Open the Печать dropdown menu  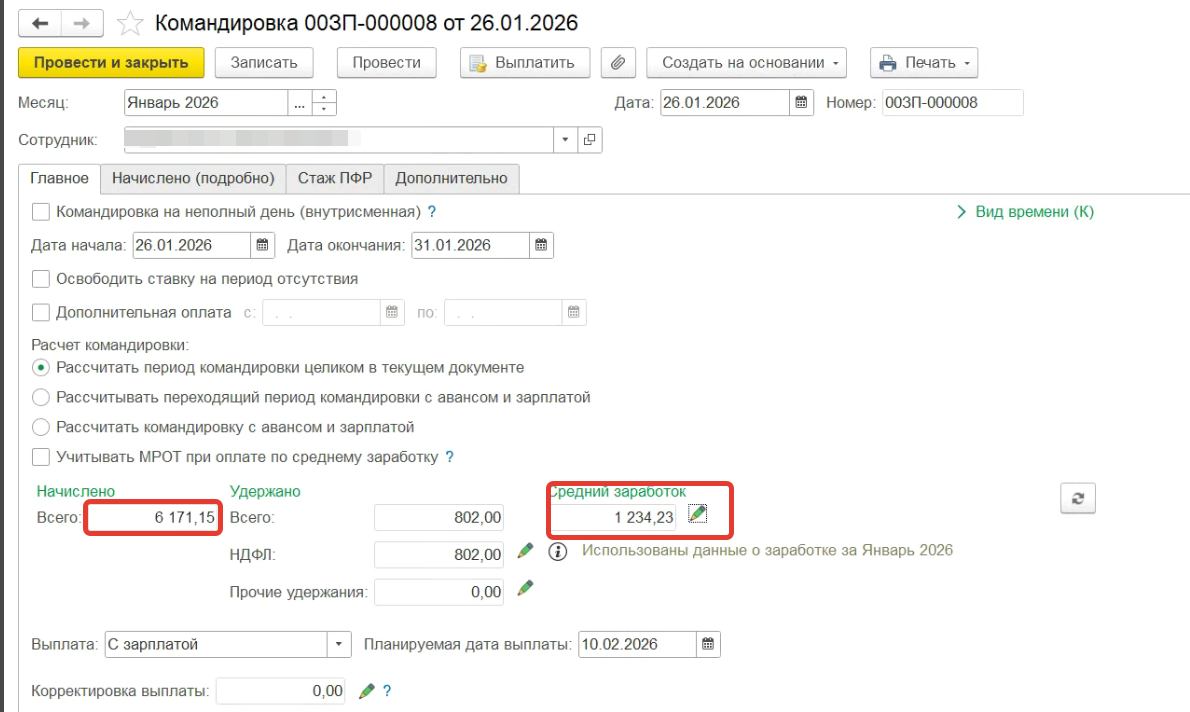(x=923, y=63)
